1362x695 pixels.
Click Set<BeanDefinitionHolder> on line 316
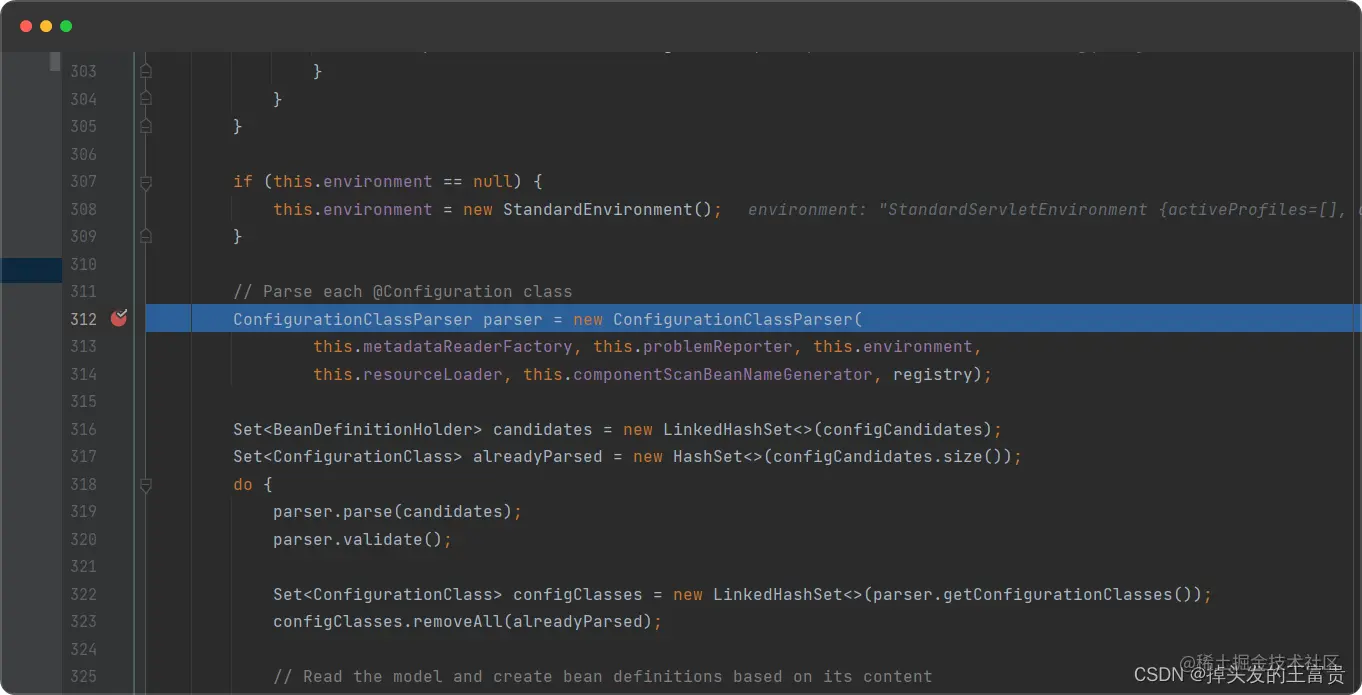tap(358, 429)
